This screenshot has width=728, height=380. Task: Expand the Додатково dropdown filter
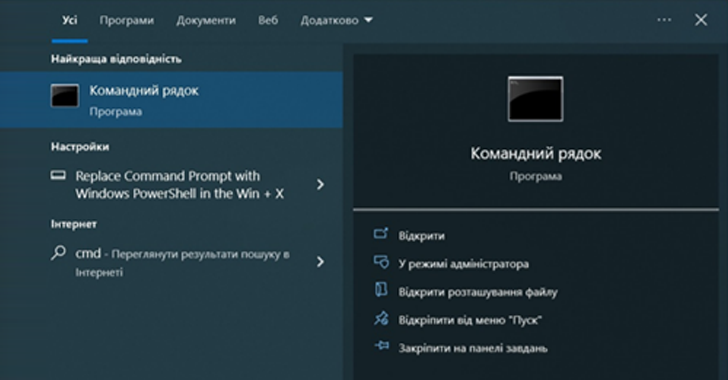(337, 20)
